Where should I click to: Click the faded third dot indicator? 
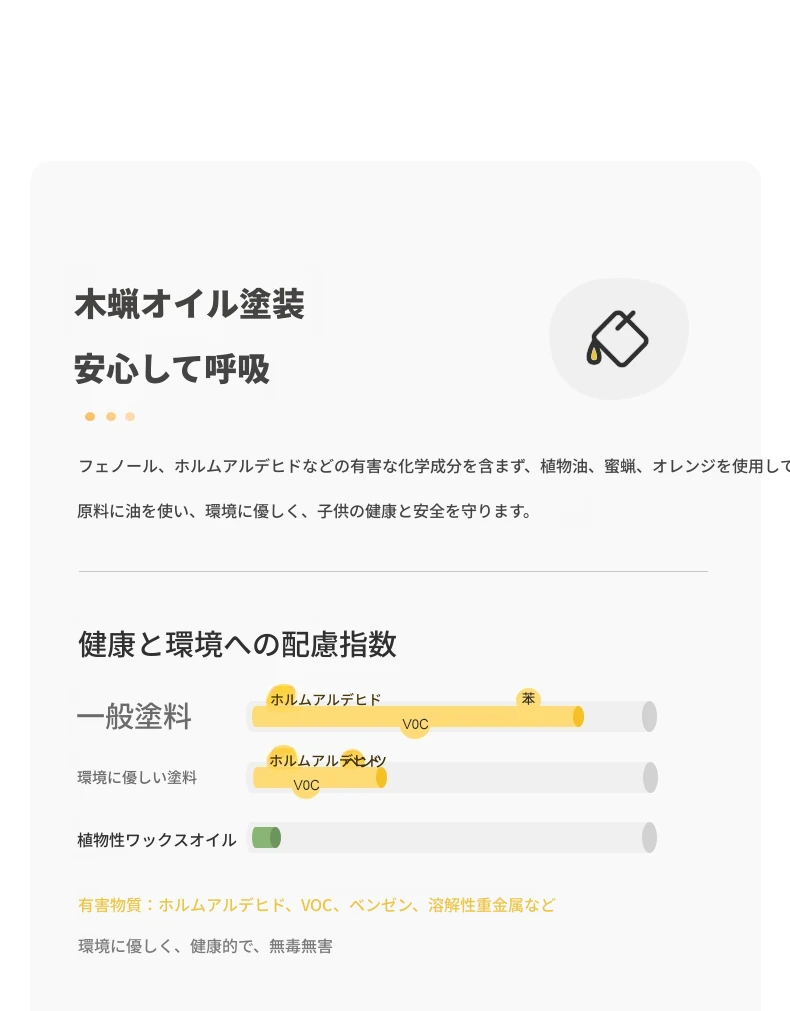click(130, 417)
